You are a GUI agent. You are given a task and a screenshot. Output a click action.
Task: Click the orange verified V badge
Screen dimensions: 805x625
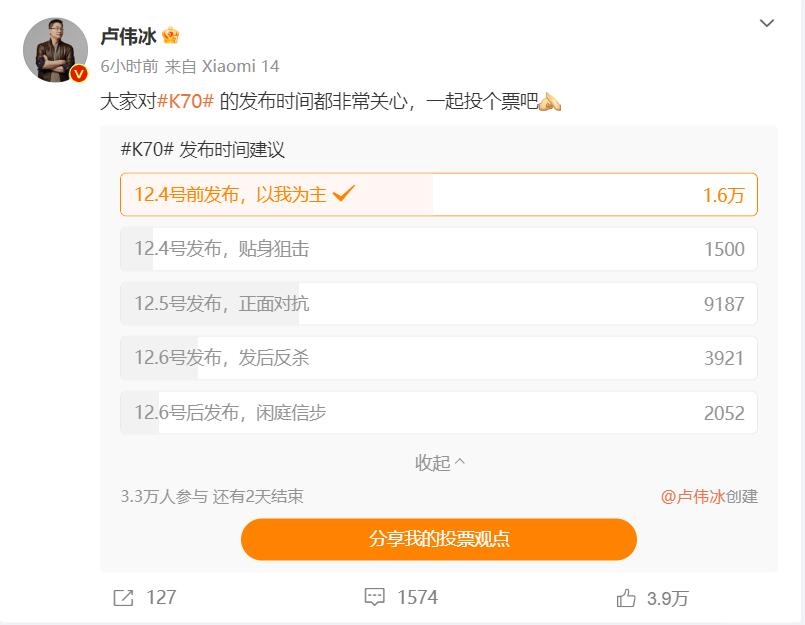78,73
